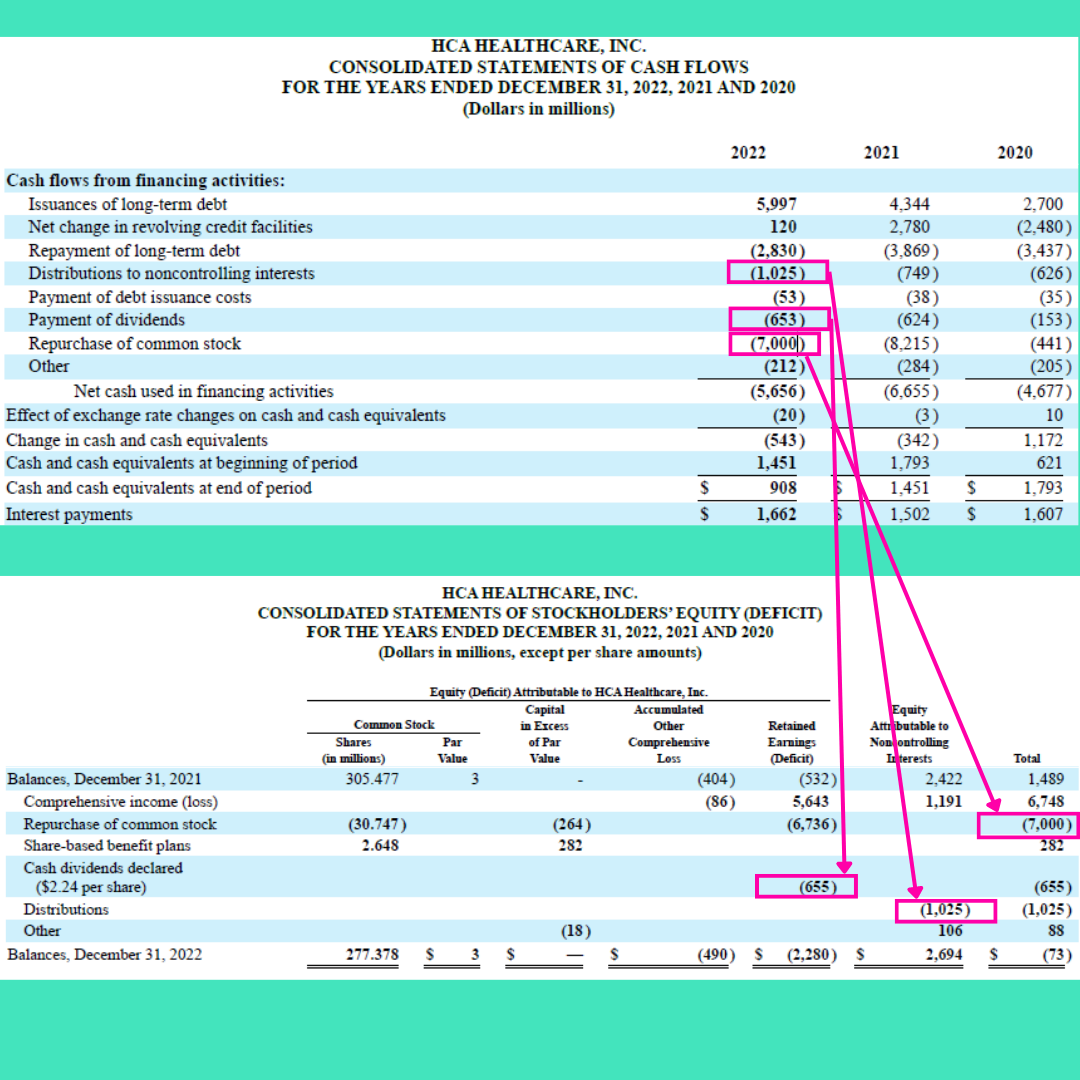
Task: Click the 2,700 figure under 2020
Action: [1043, 205]
